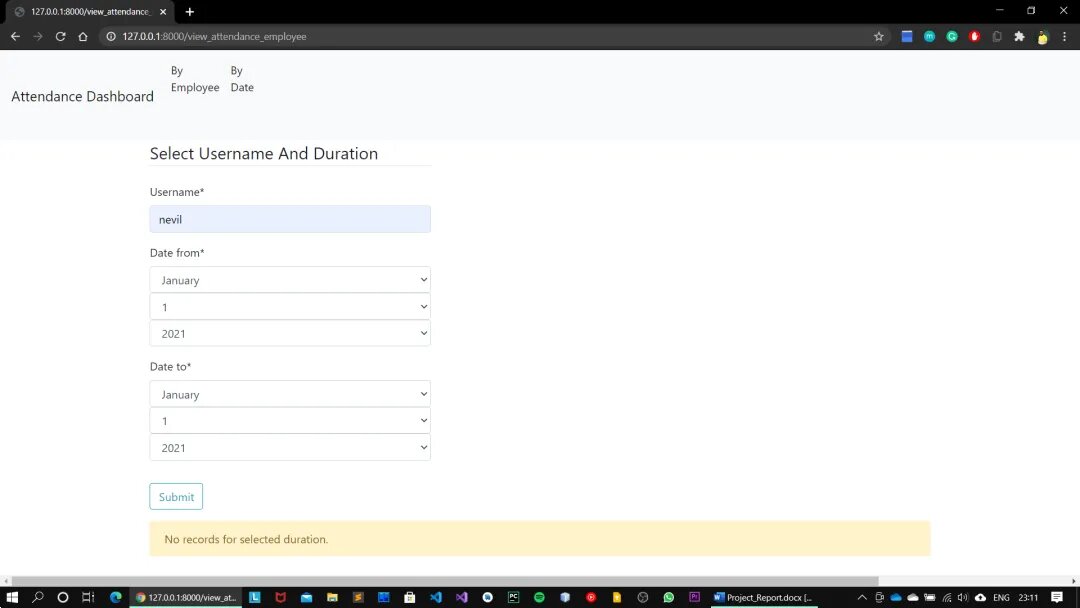Open the clock showing 23:11
This screenshot has height=608, width=1080.
pyautogui.click(x=1028, y=597)
